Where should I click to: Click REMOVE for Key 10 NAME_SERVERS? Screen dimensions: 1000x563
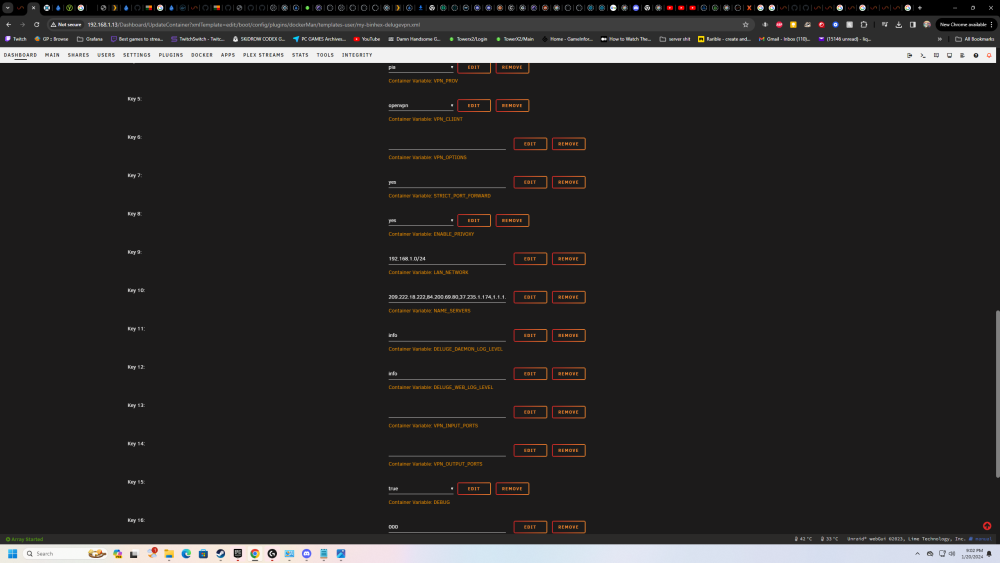tap(568, 297)
